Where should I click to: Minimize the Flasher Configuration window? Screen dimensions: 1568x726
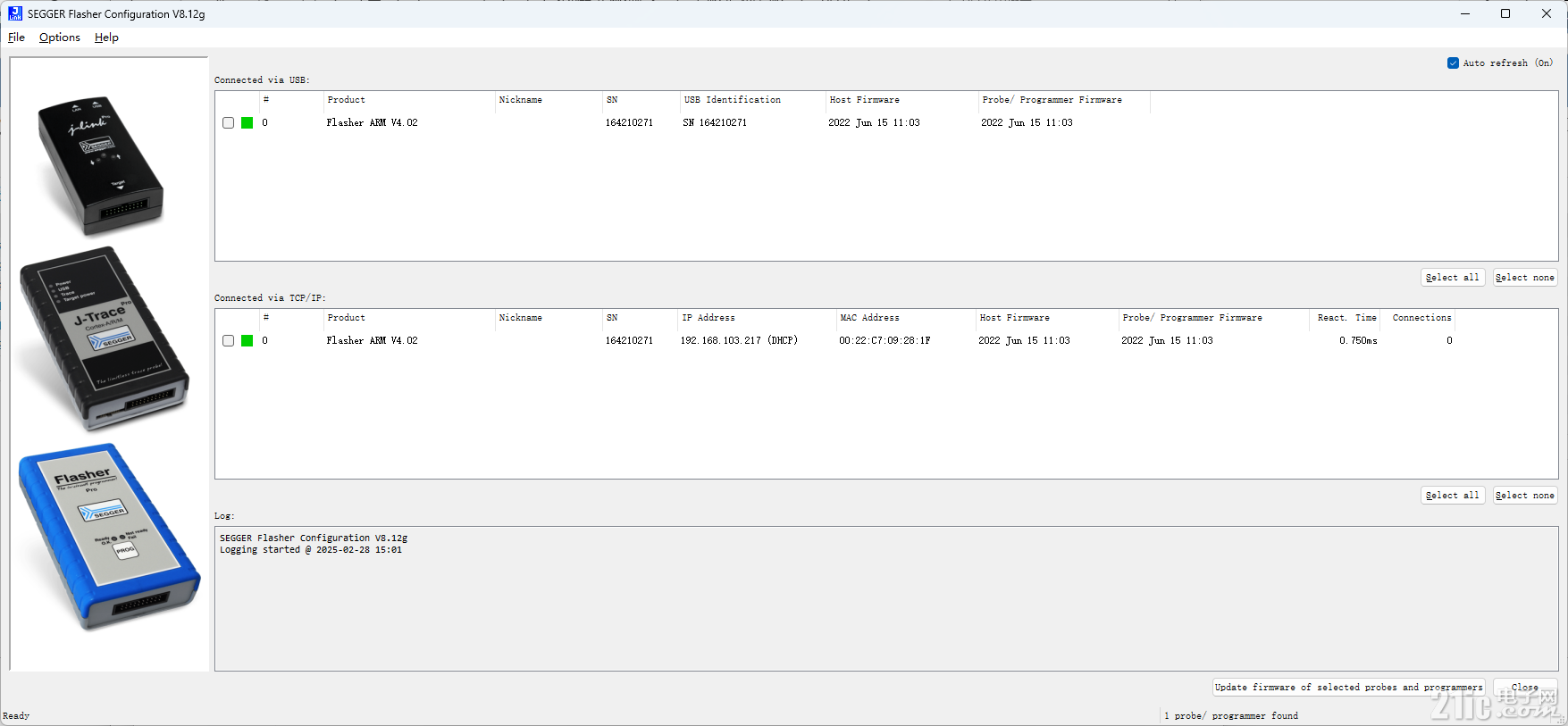1465,13
